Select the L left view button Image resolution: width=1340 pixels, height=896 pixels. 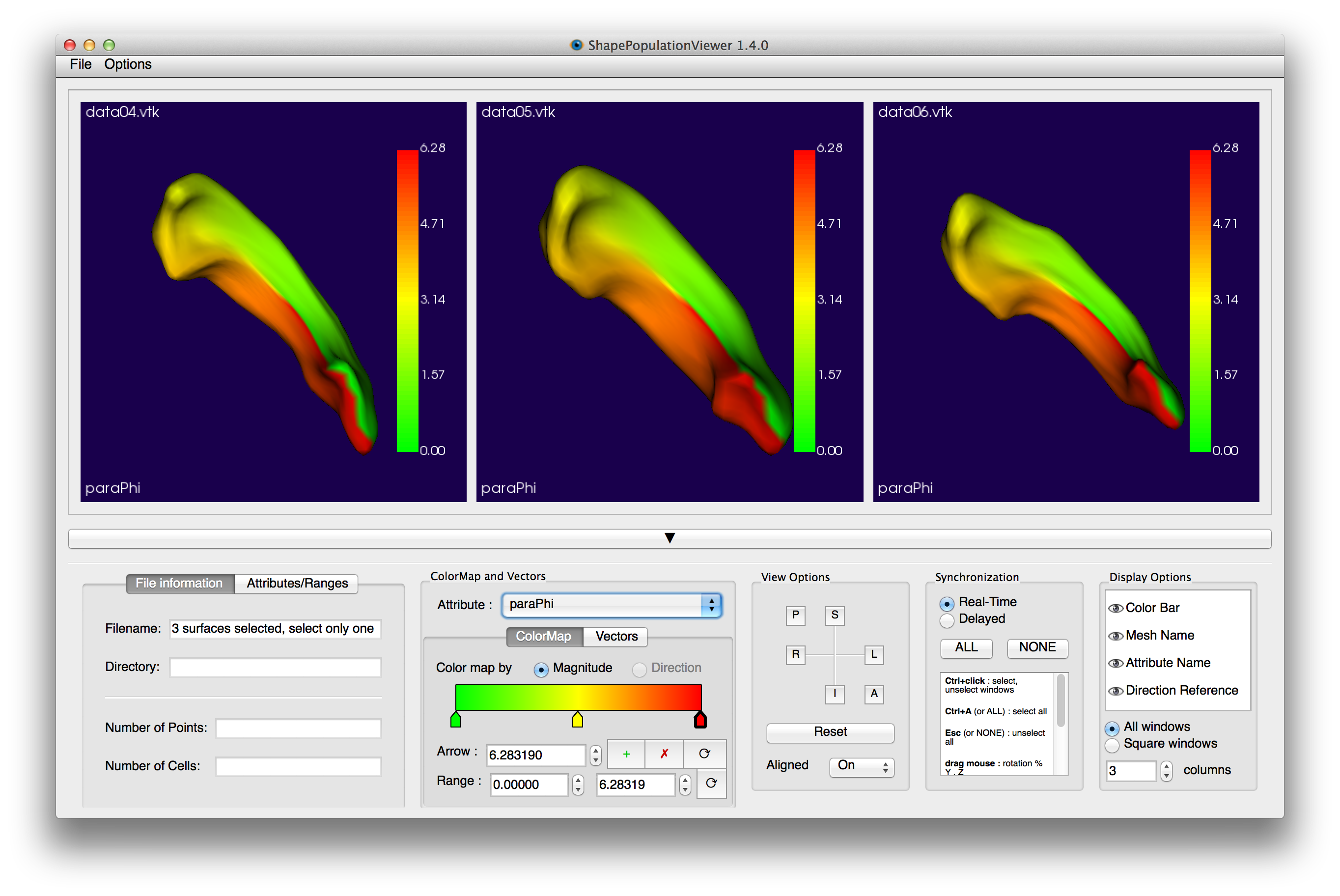click(874, 655)
